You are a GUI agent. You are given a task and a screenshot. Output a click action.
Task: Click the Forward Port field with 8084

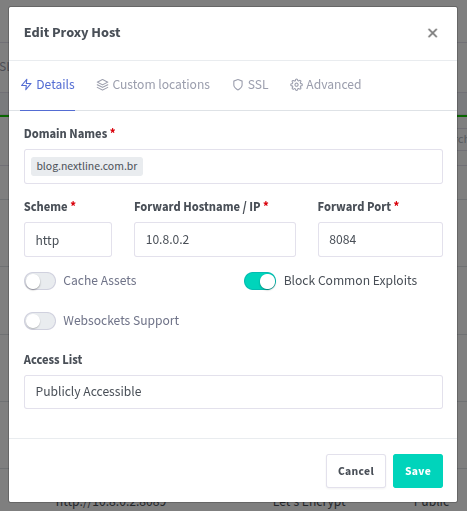(380, 240)
